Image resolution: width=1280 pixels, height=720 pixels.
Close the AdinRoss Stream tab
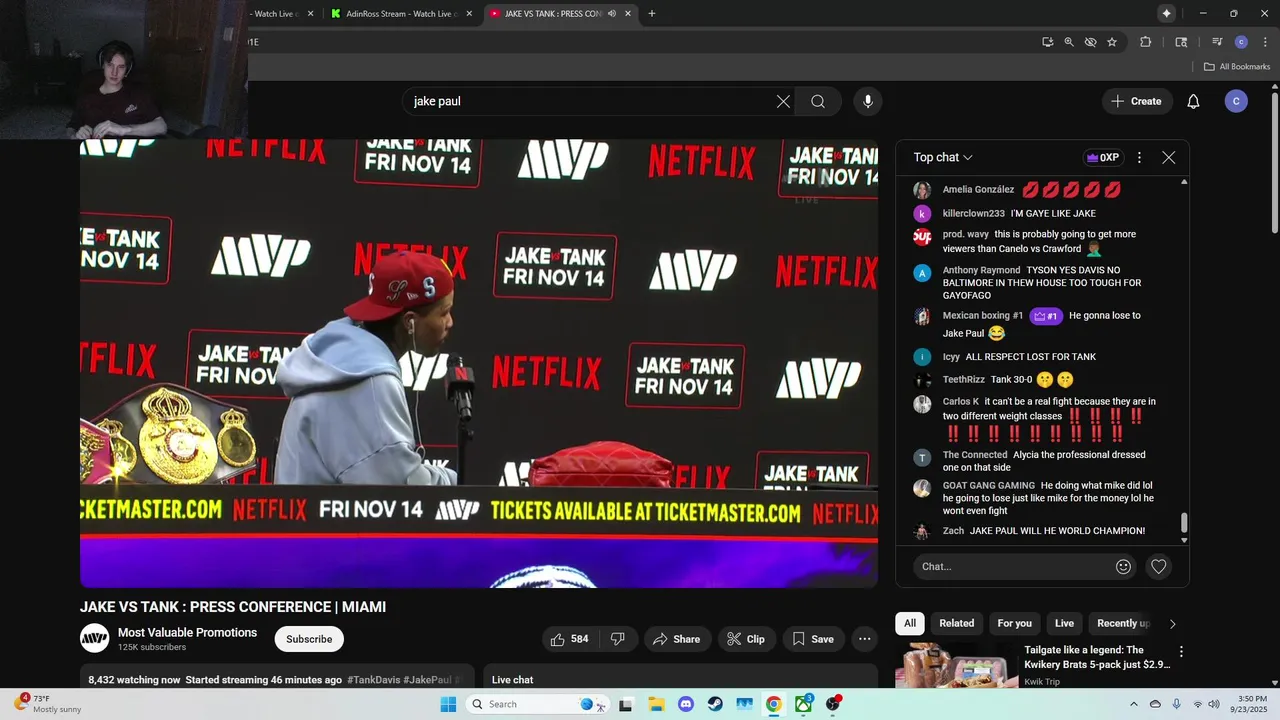[469, 14]
